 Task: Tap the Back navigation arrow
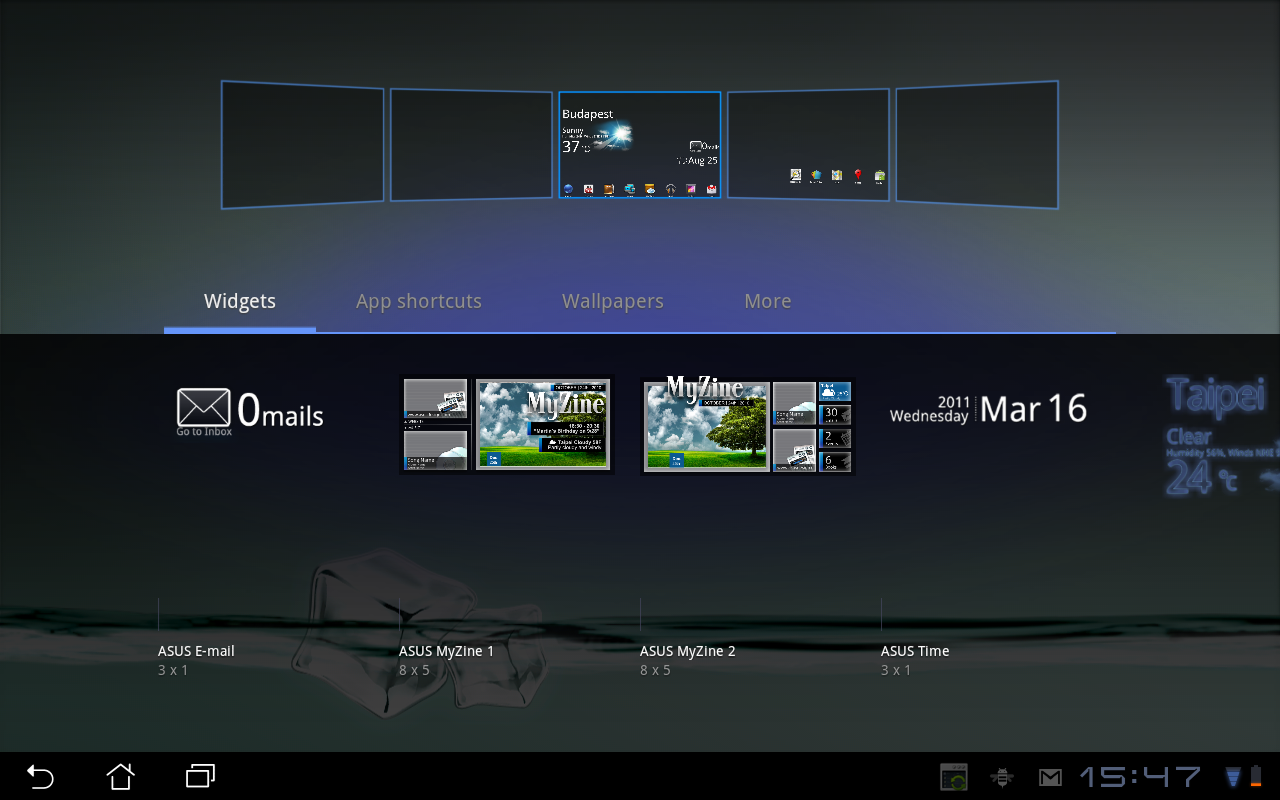(40, 776)
